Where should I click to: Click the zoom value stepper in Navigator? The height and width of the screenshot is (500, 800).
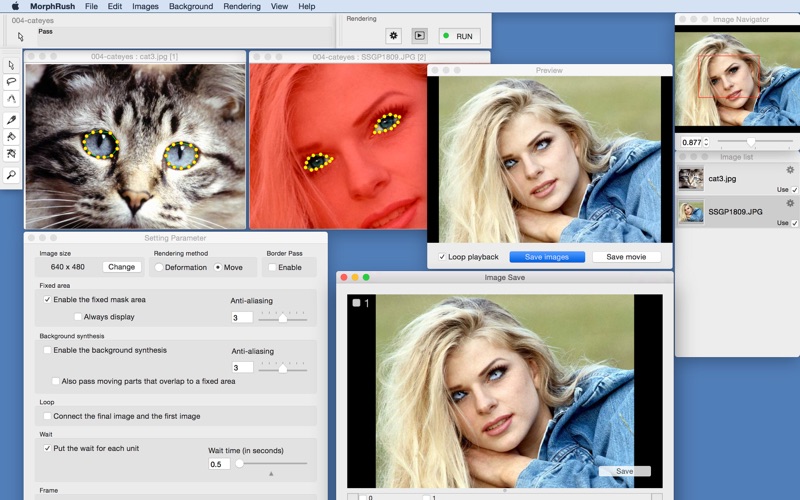tap(706, 142)
